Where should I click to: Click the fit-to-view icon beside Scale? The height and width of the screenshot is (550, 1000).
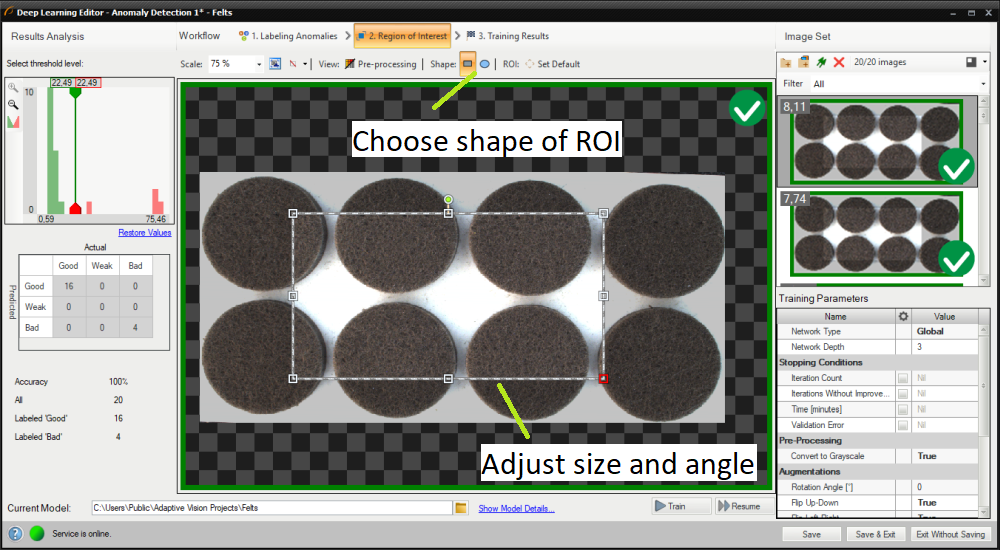coord(275,64)
